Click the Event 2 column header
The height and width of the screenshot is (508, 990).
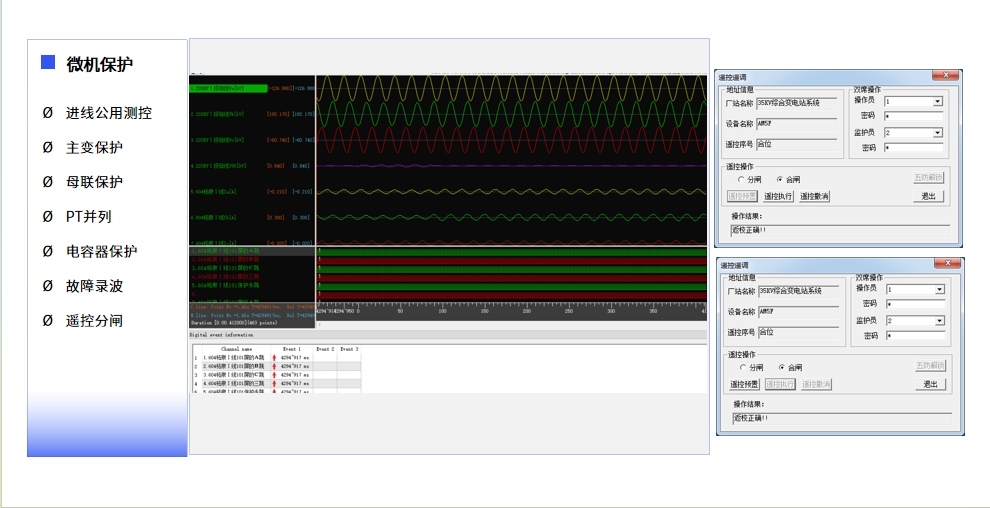325,349
